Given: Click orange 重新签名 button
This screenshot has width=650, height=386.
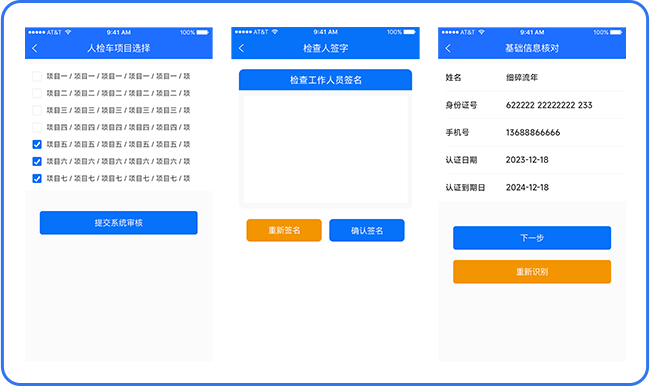Looking at the screenshot, I should (x=284, y=230).
